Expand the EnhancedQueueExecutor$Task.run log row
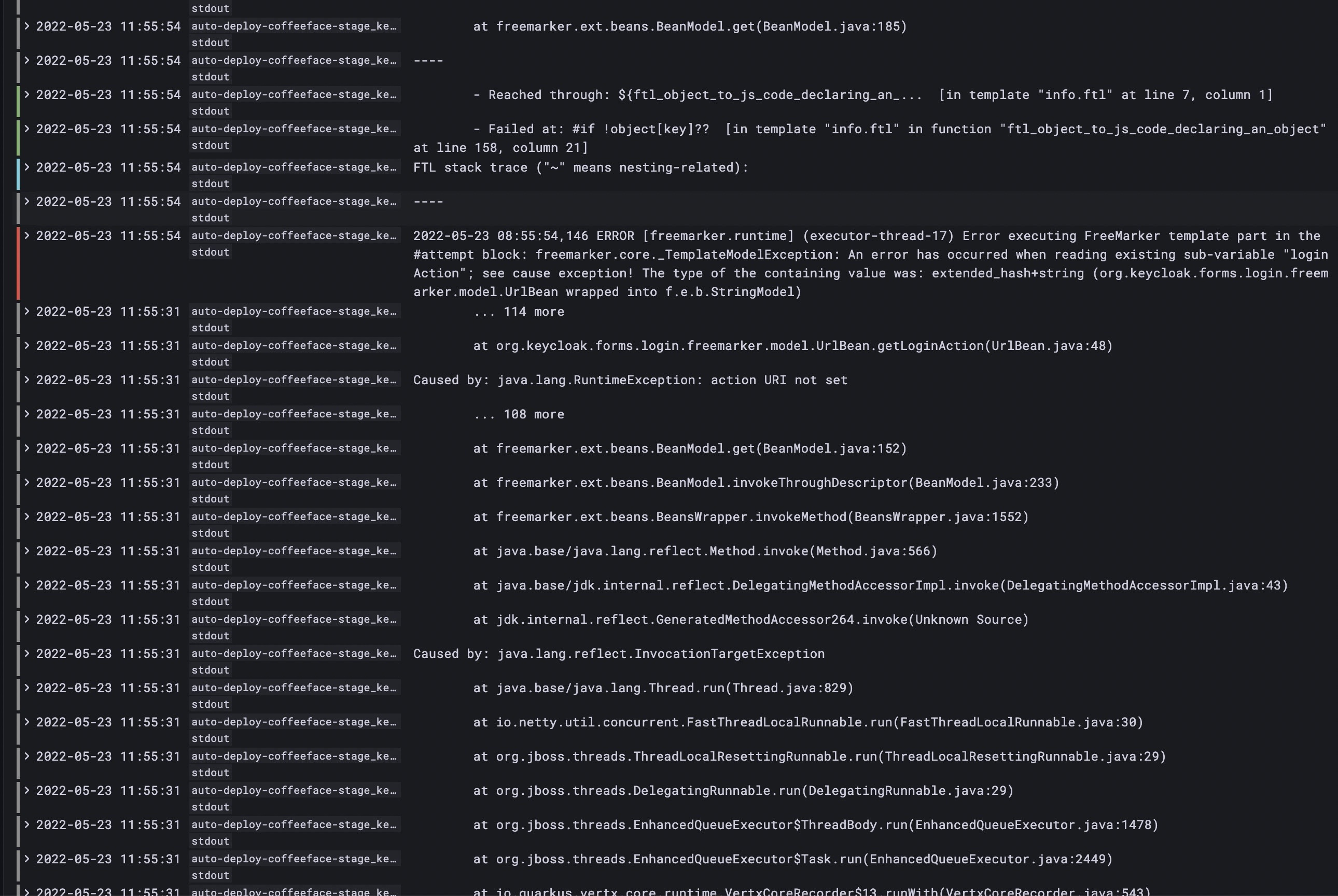The image size is (1338, 896). (x=27, y=859)
